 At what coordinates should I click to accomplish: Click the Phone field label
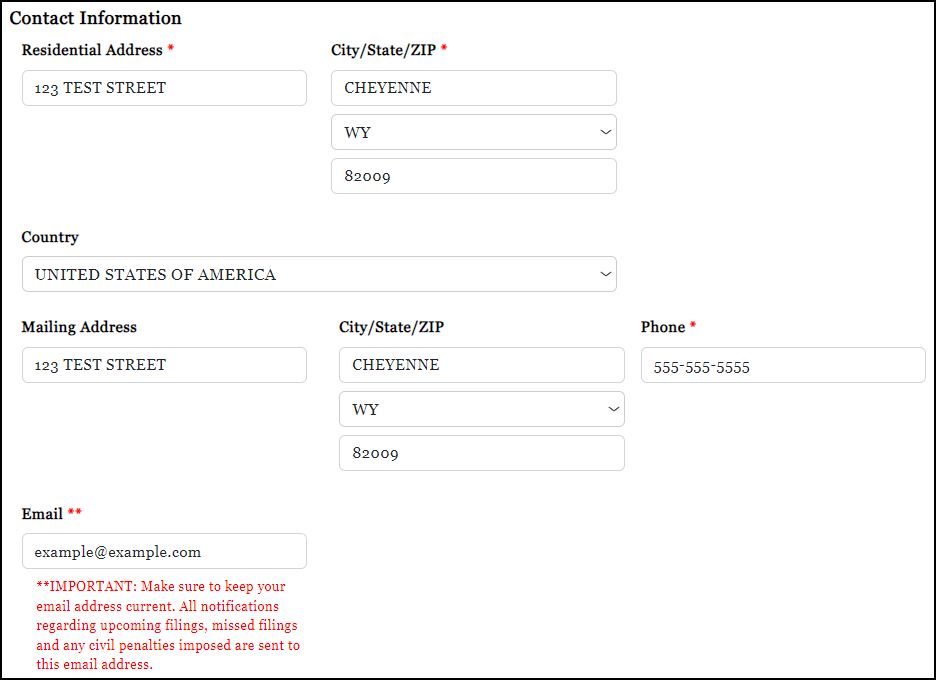[662, 327]
